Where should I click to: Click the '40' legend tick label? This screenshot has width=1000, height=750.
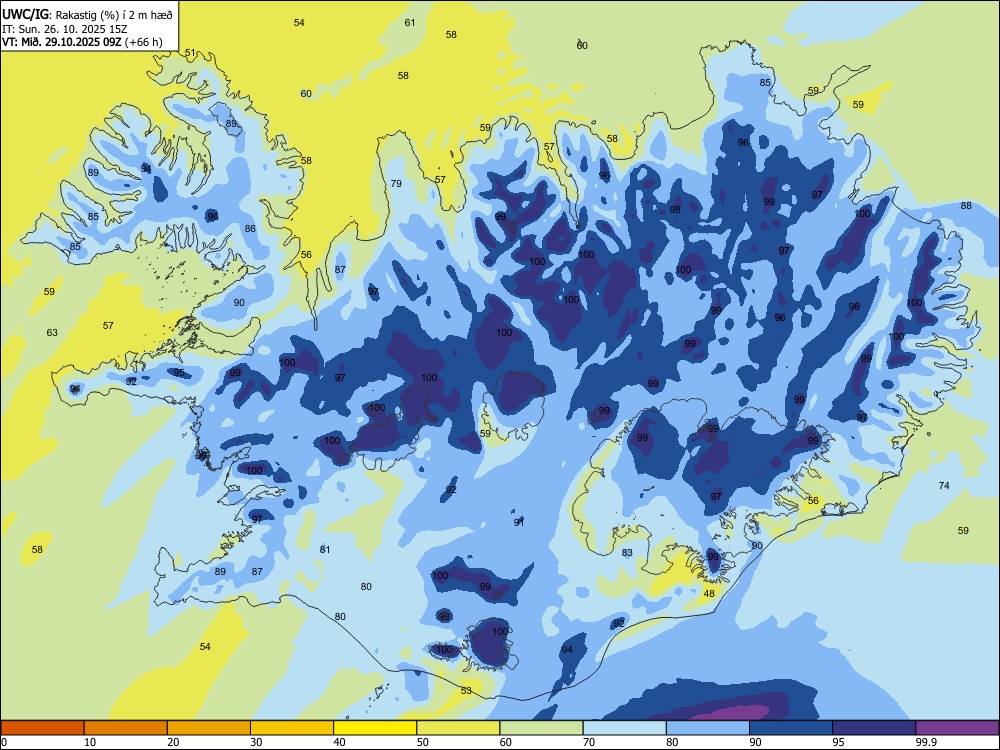point(339,742)
